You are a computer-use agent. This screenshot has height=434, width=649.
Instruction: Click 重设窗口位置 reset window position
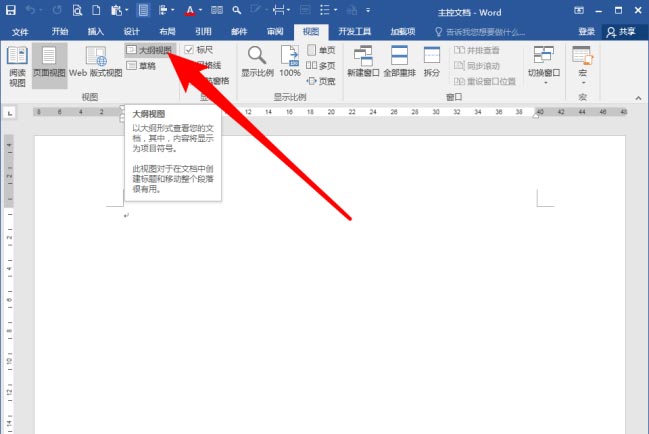[485, 81]
